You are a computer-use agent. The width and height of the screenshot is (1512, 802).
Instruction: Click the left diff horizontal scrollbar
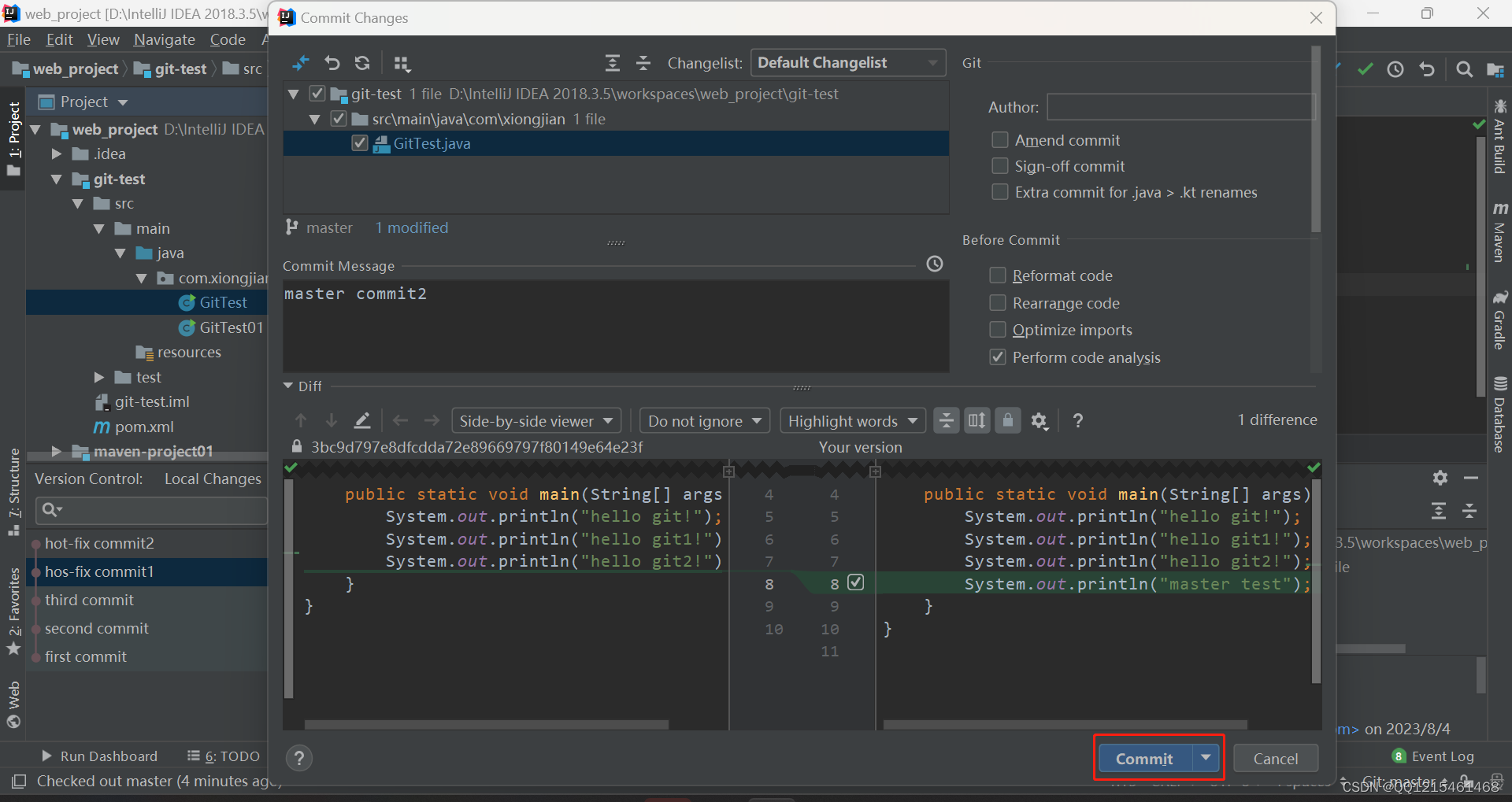[487, 724]
